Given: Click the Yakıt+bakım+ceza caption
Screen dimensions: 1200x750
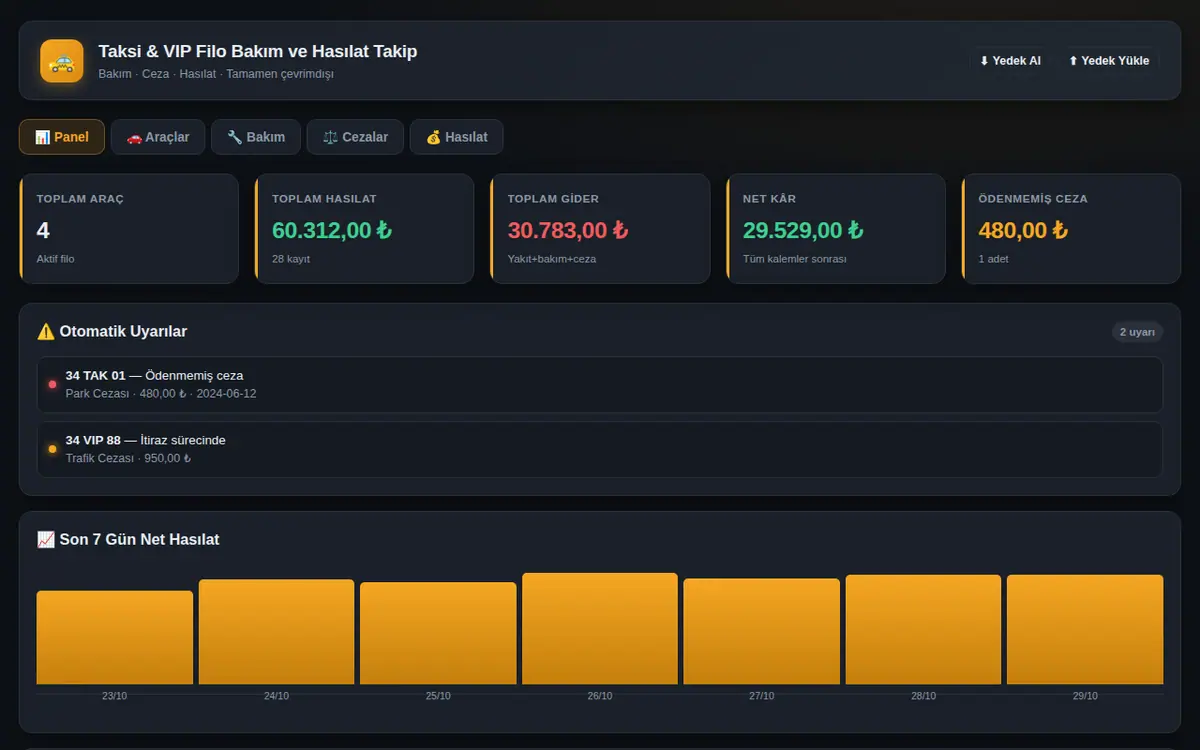Looking at the screenshot, I should 552,259.
